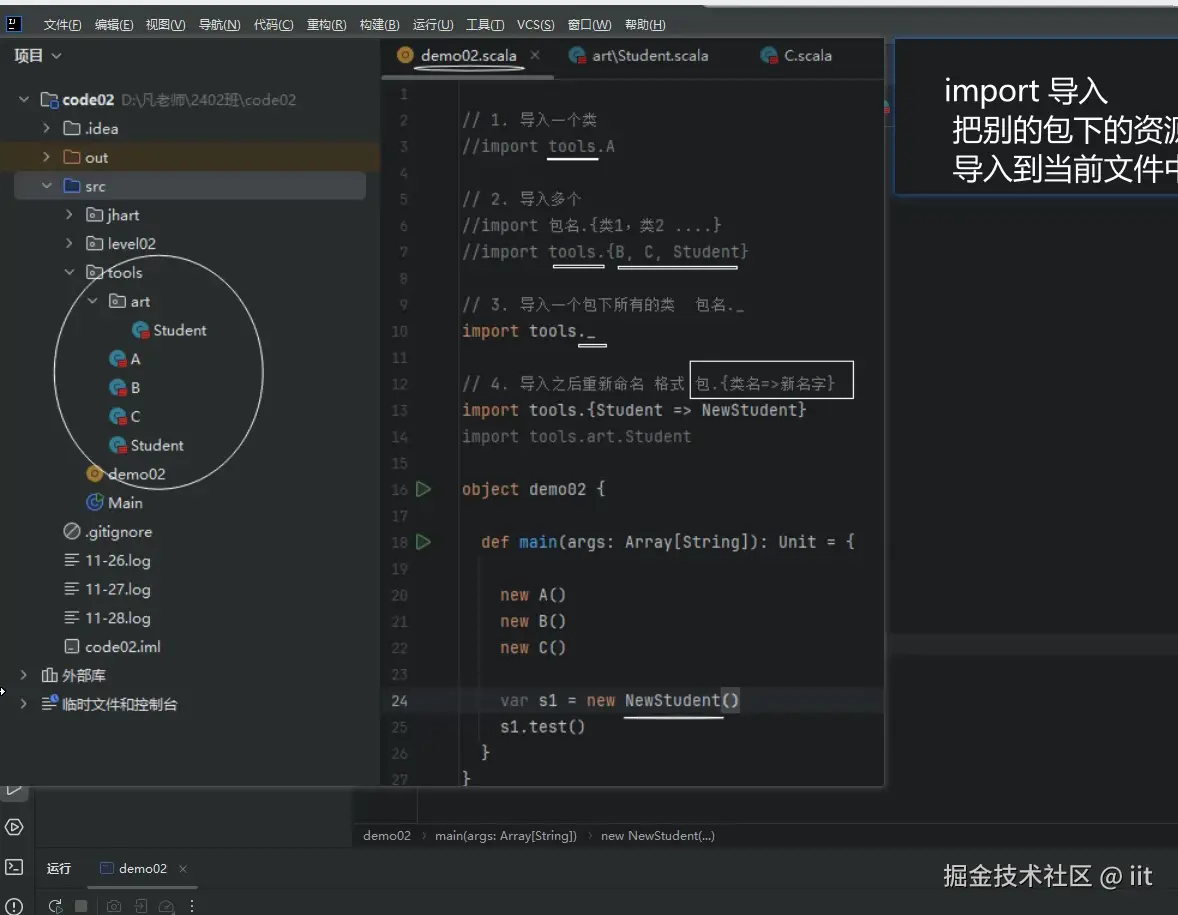Open Main in project tree
Image resolution: width=1178 pixels, height=915 pixels.
[114, 503]
